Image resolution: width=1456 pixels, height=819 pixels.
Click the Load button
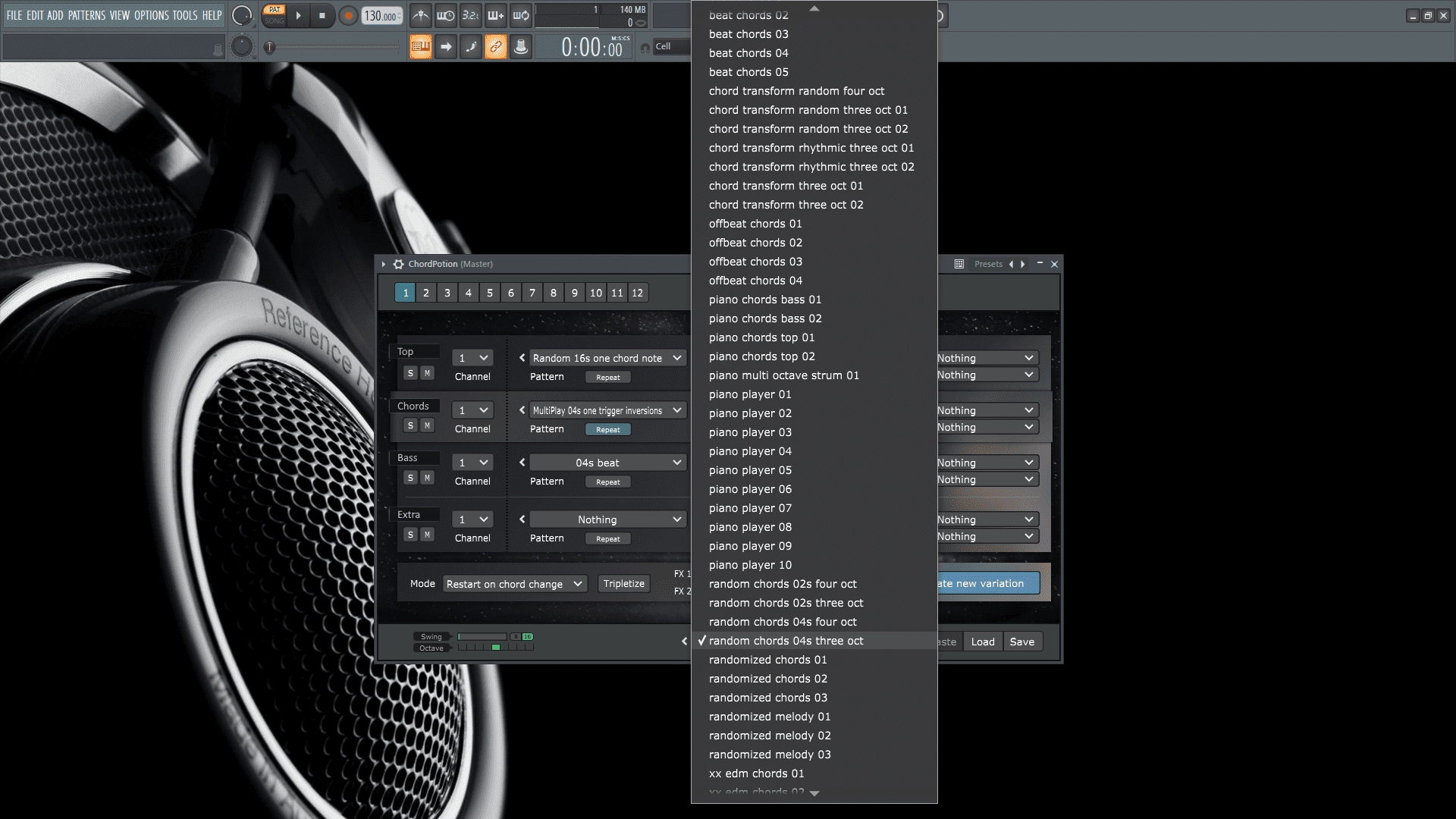983,642
